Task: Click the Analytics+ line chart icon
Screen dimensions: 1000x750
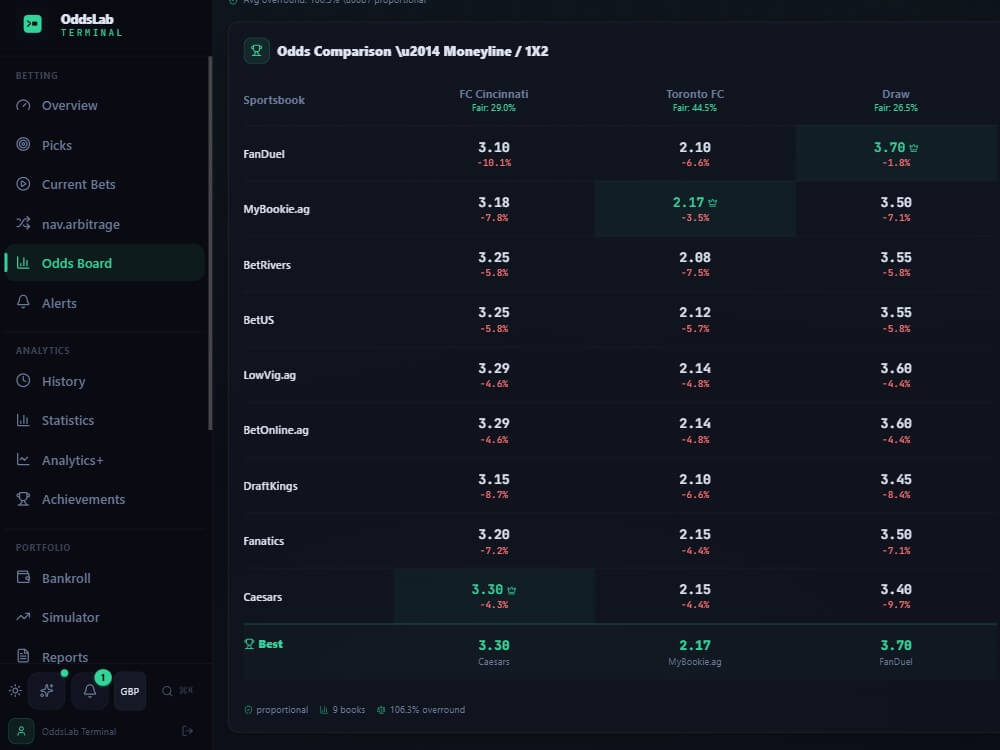Action: click(x=23, y=460)
